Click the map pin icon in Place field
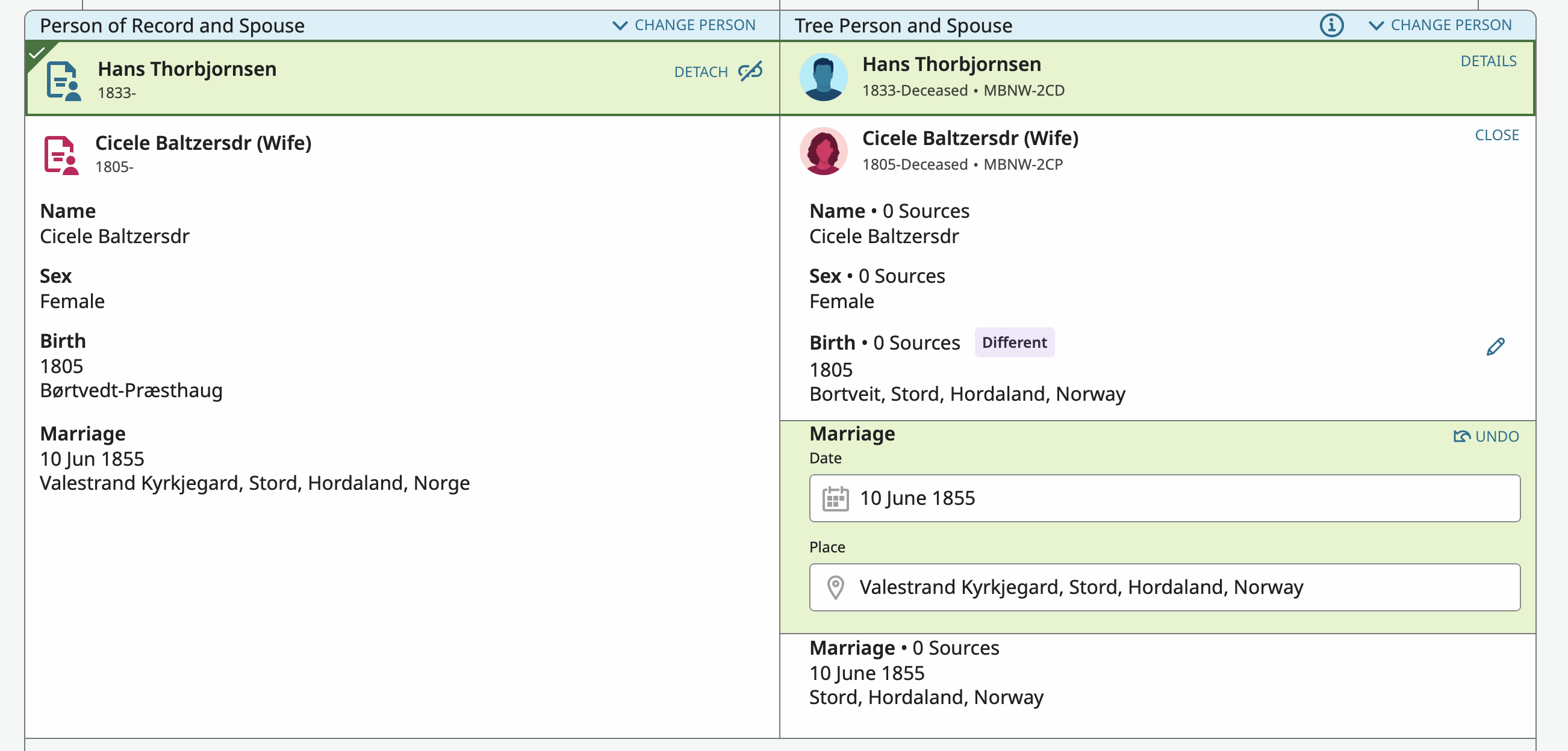 pos(835,587)
